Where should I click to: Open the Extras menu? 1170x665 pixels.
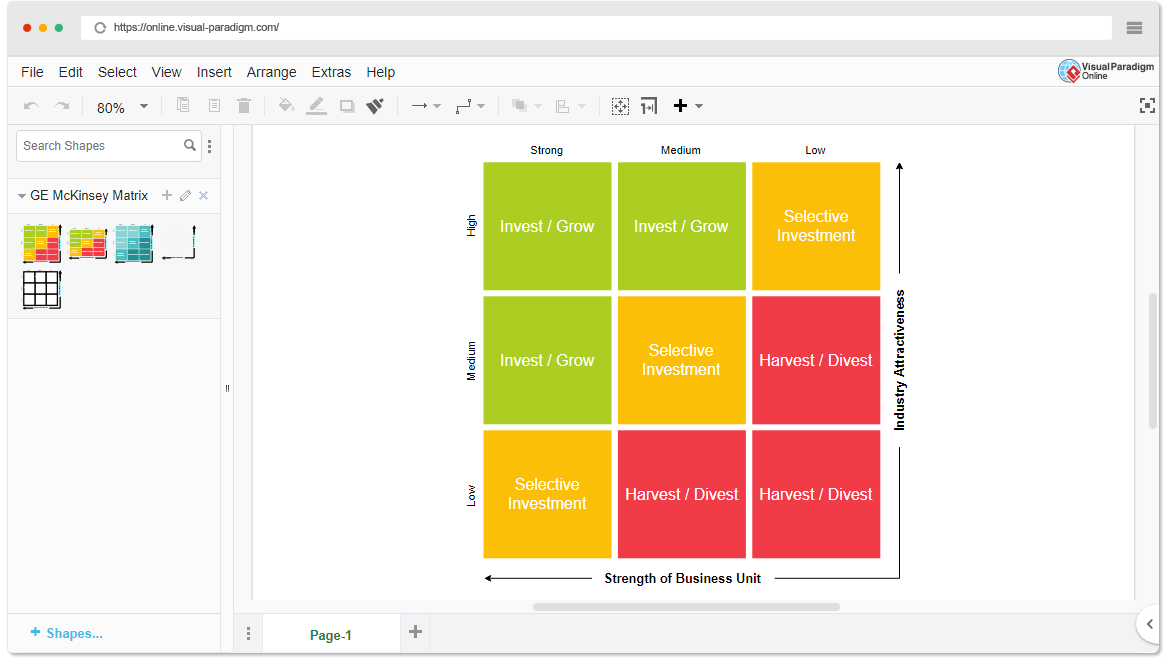point(331,72)
